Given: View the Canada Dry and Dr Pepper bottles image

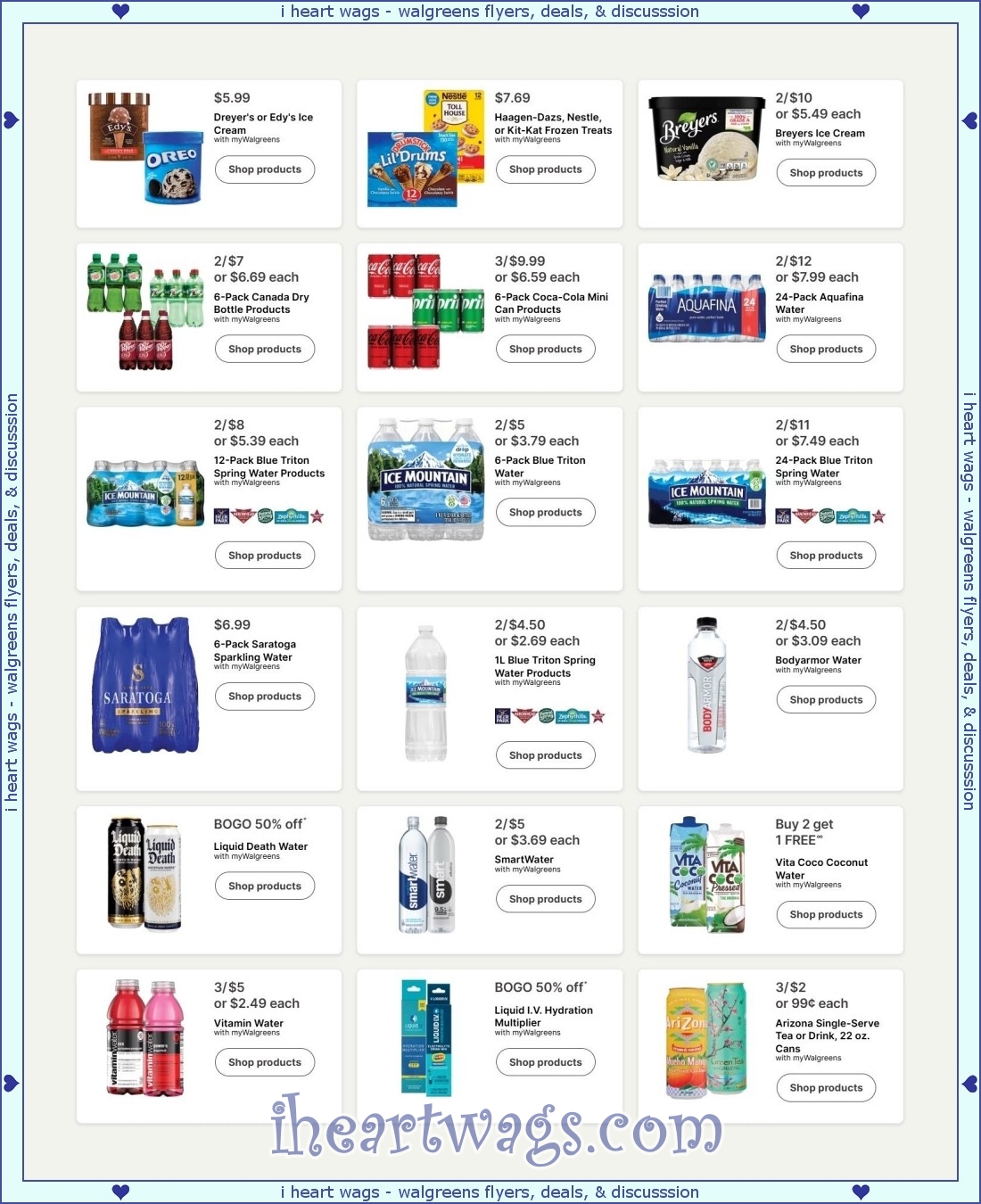Looking at the screenshot, I should pyautogui.click(x=145, y=311).
